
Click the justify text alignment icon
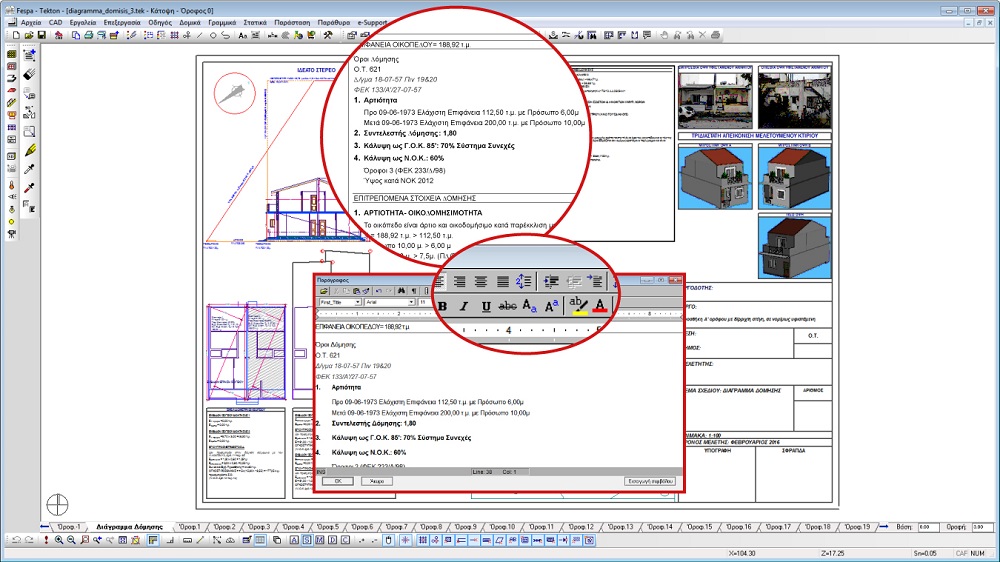[x=502, y=282]
